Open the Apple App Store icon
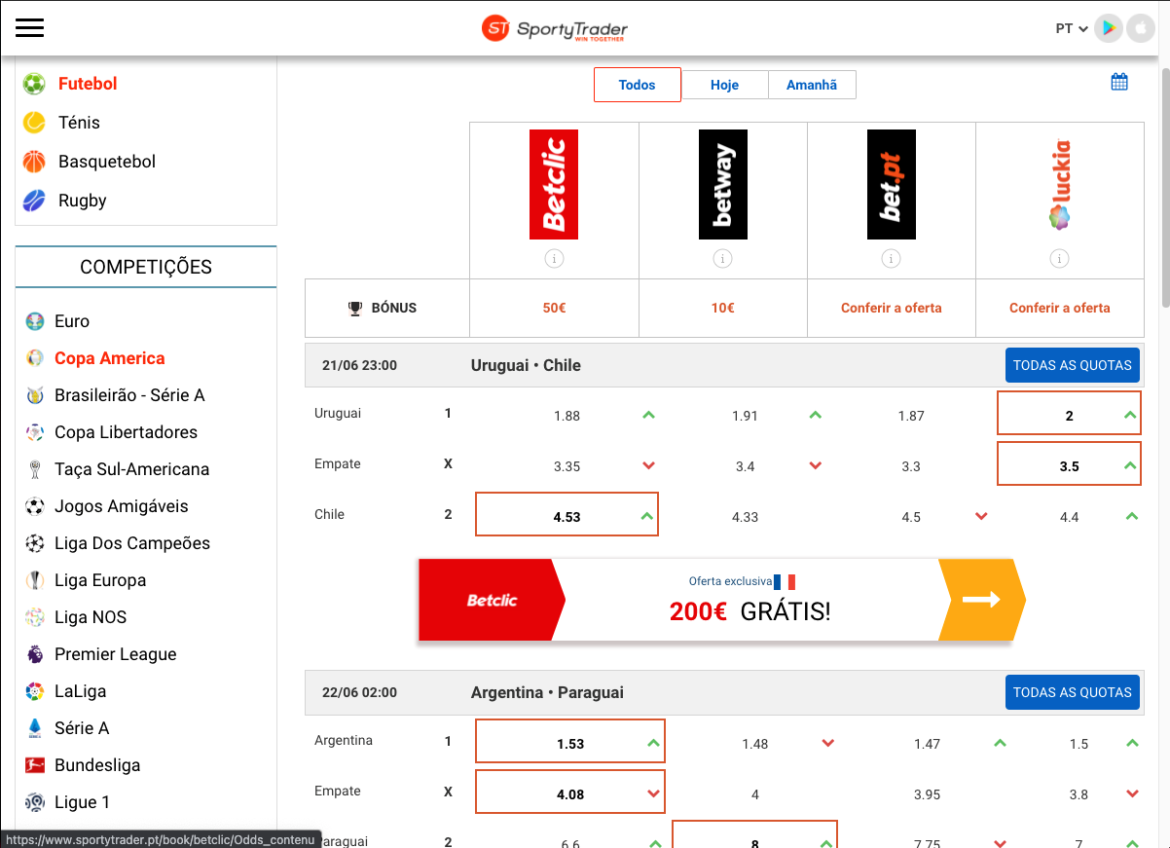The image size is (1170, 848). [1140, 28]
